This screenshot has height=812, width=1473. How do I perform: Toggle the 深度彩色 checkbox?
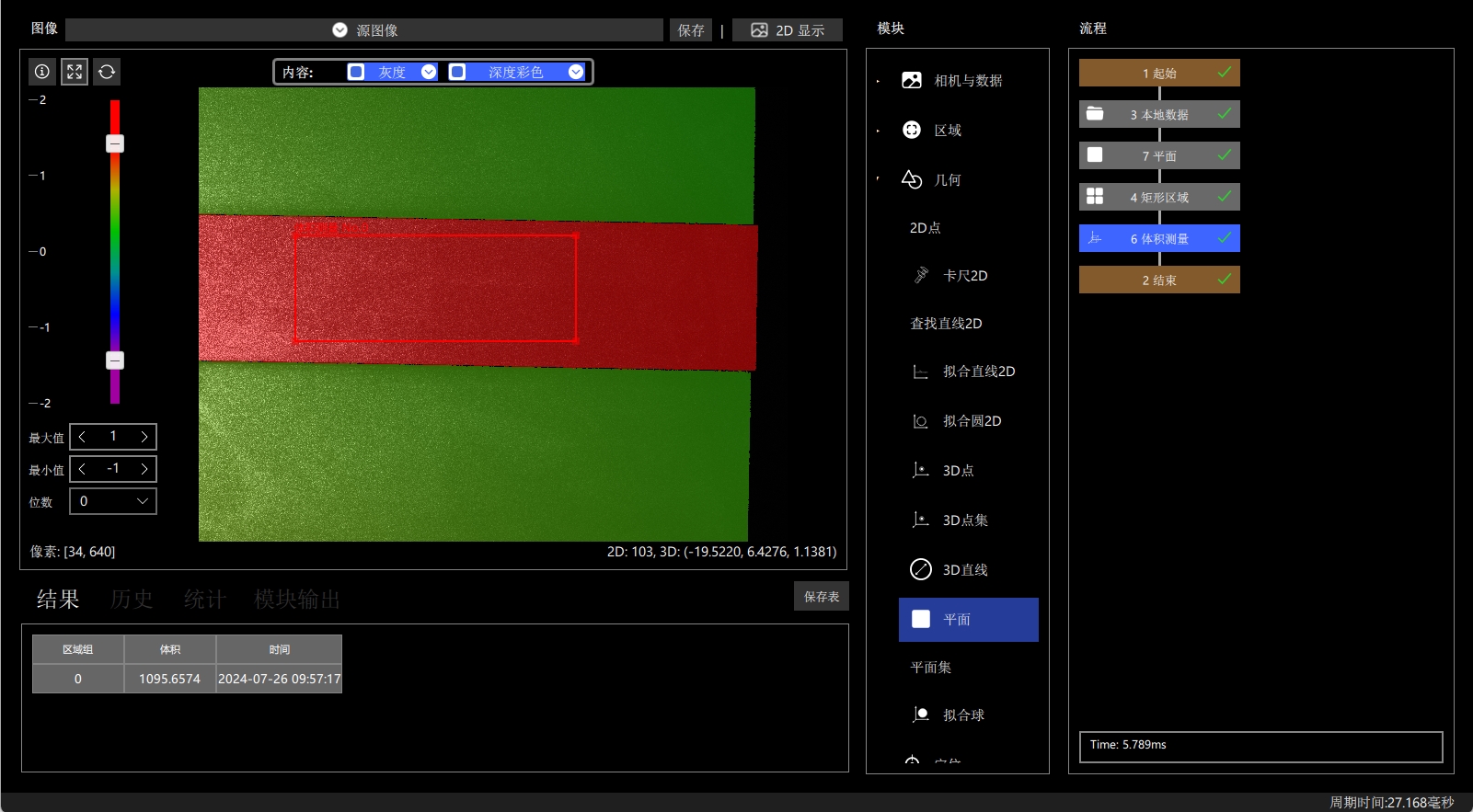[457, 72]
